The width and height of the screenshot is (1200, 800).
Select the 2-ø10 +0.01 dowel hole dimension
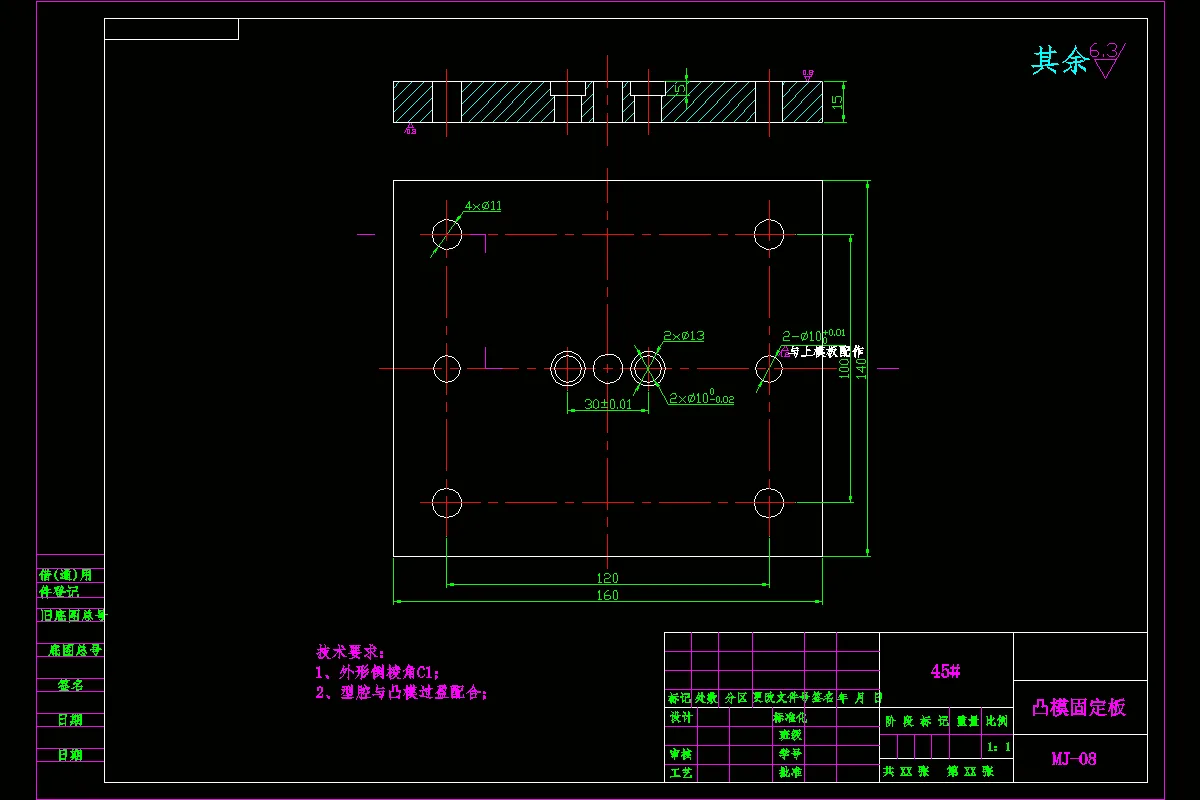(814, 335)
